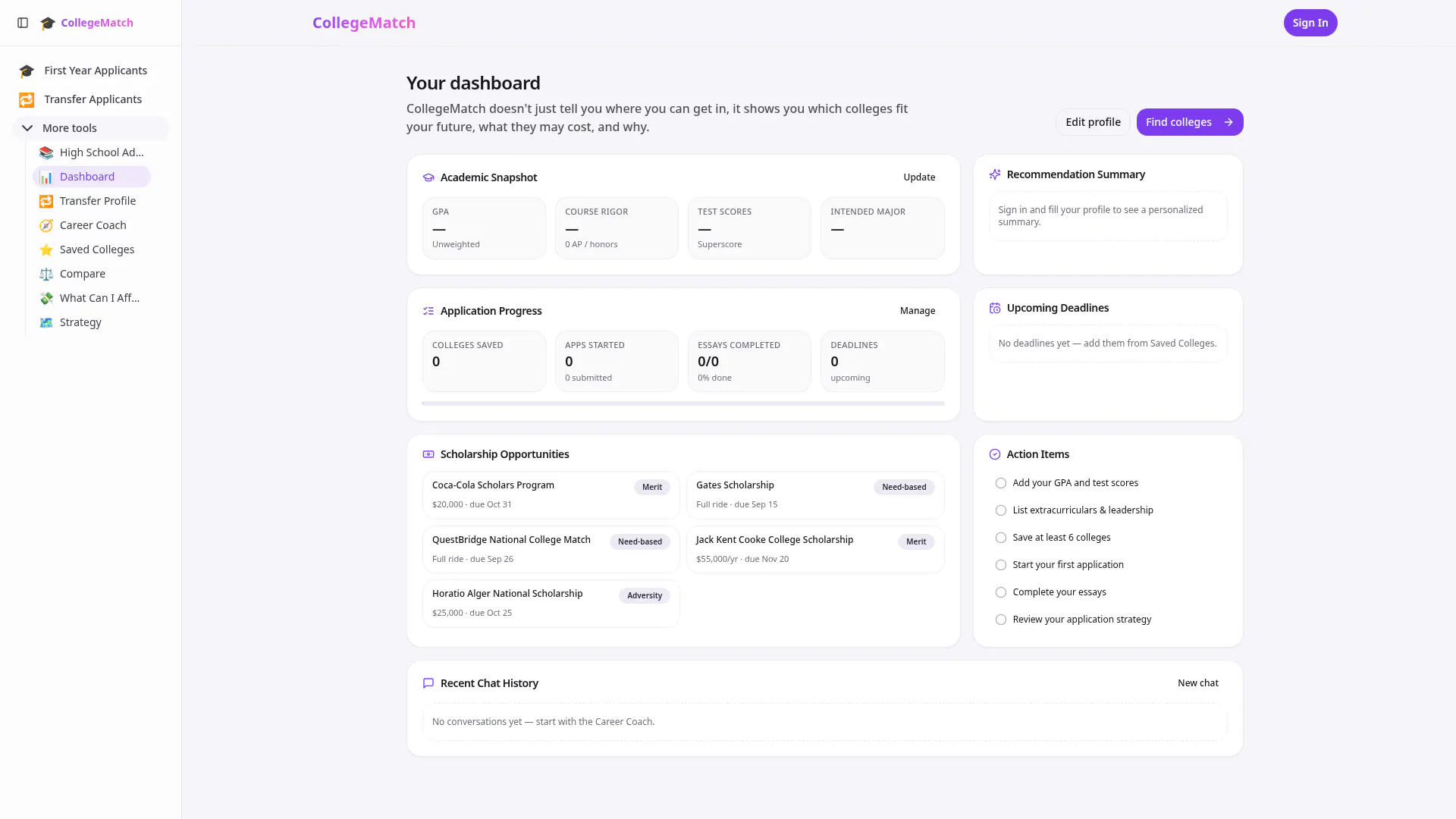Click the Transfer Profile repeat icon
This screenshot has width=1456, height=819.
pos(46,201)
